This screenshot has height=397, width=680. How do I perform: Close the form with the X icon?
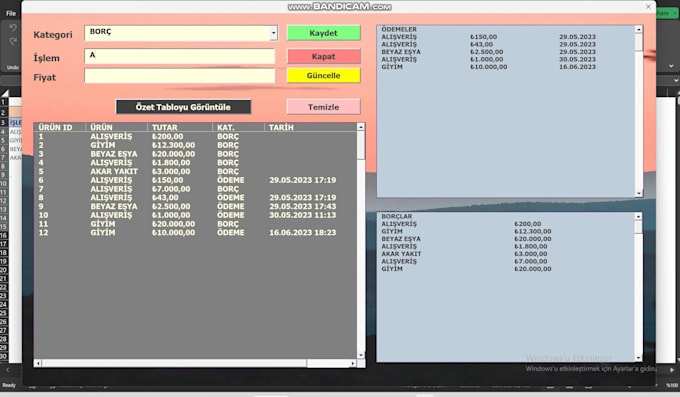(x=648, y=7)
